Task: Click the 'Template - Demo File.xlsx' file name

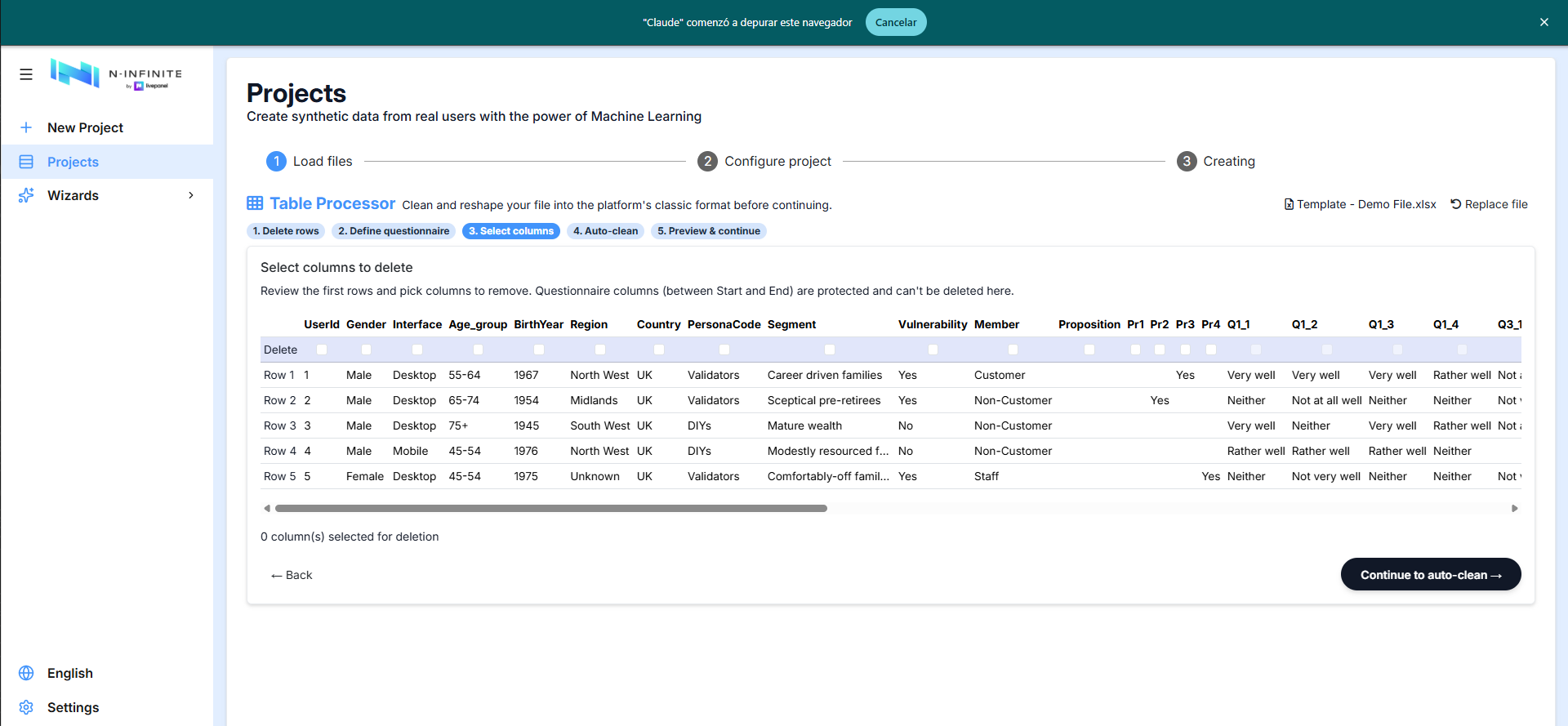Action: tap(1366, 204)
